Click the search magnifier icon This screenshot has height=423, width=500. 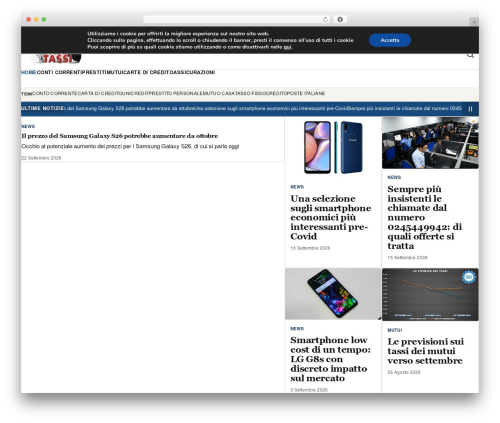coord(470,55)
